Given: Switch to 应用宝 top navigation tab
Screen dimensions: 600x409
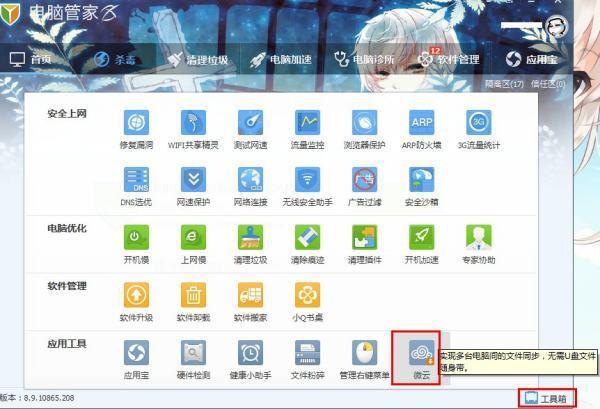Looking at the screenshot, I should [x=532, y=59].
